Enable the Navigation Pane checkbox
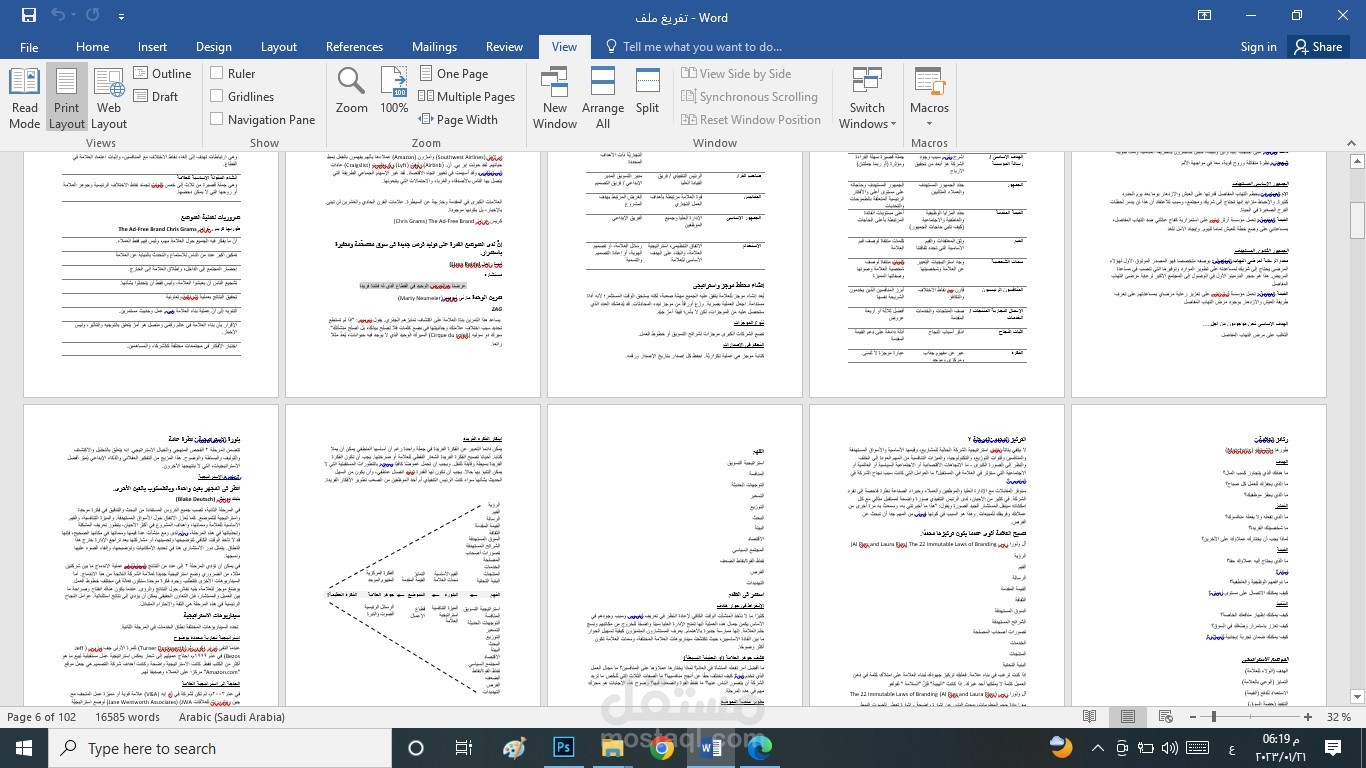Screen dimensions: 1366x768 coord(217,119)
